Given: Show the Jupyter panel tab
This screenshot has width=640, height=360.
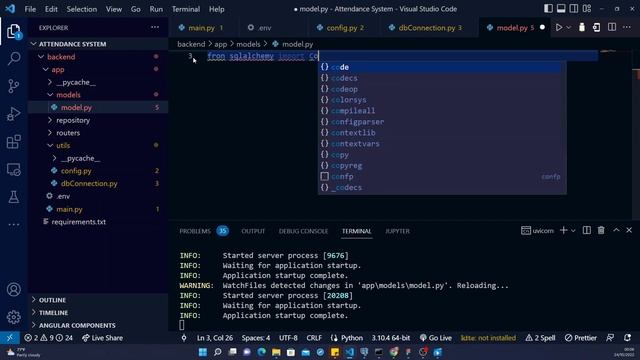Looking at the screenshot, I should 397,231.
